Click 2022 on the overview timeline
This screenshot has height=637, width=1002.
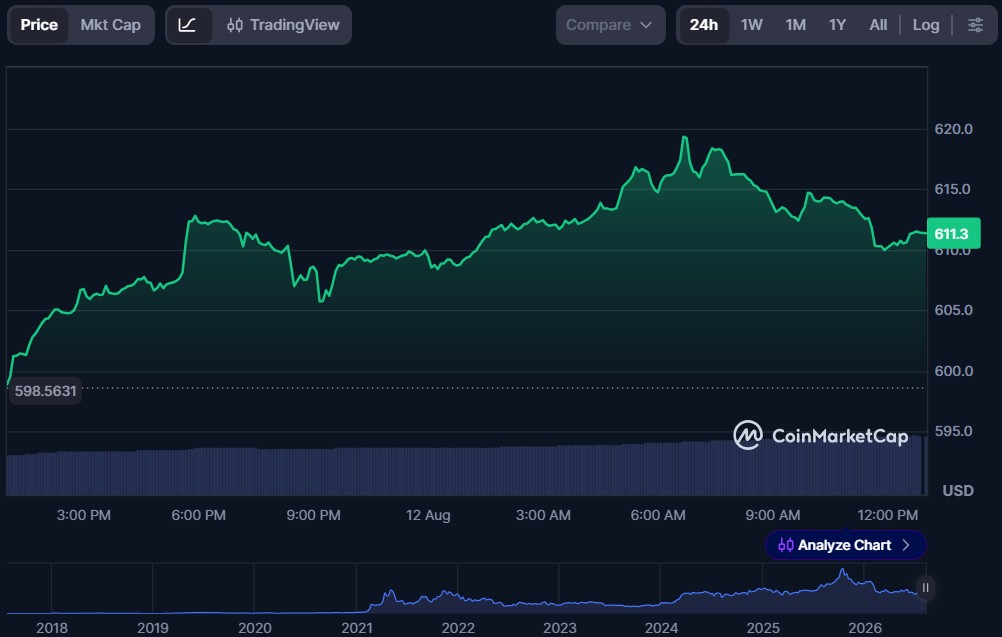coord(458,628)
